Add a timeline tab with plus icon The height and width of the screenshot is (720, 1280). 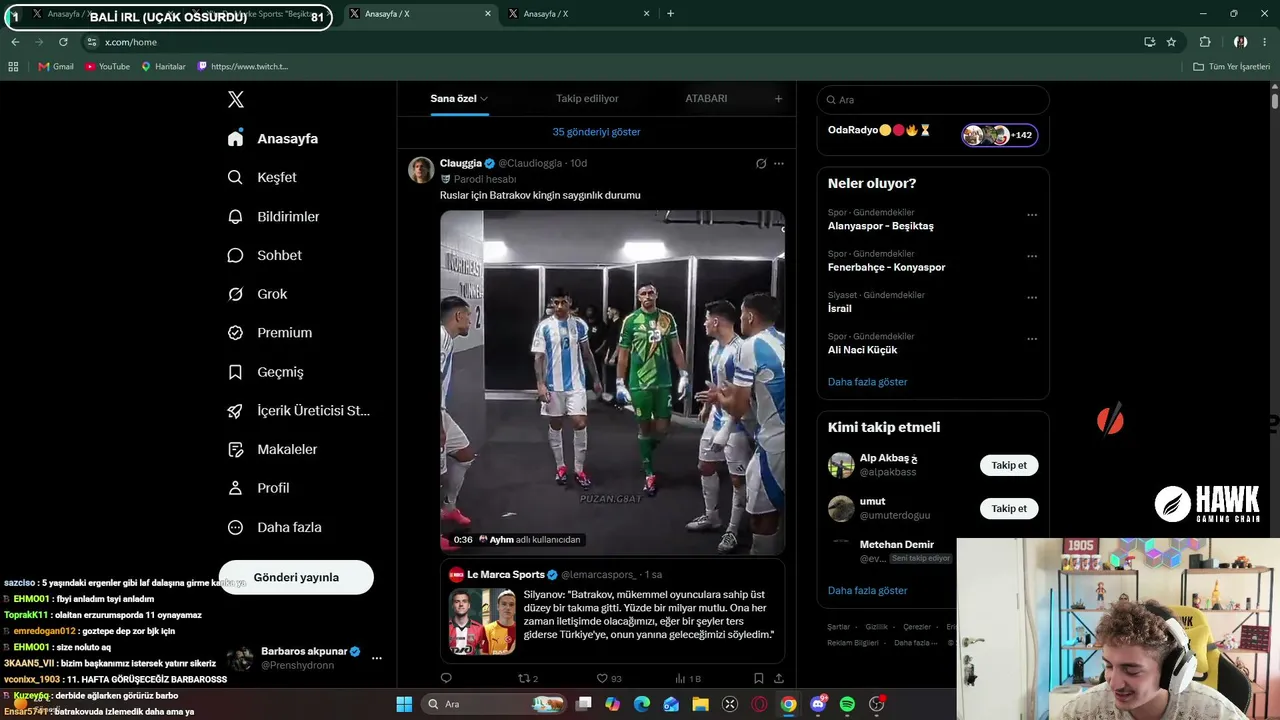(778, 99)
